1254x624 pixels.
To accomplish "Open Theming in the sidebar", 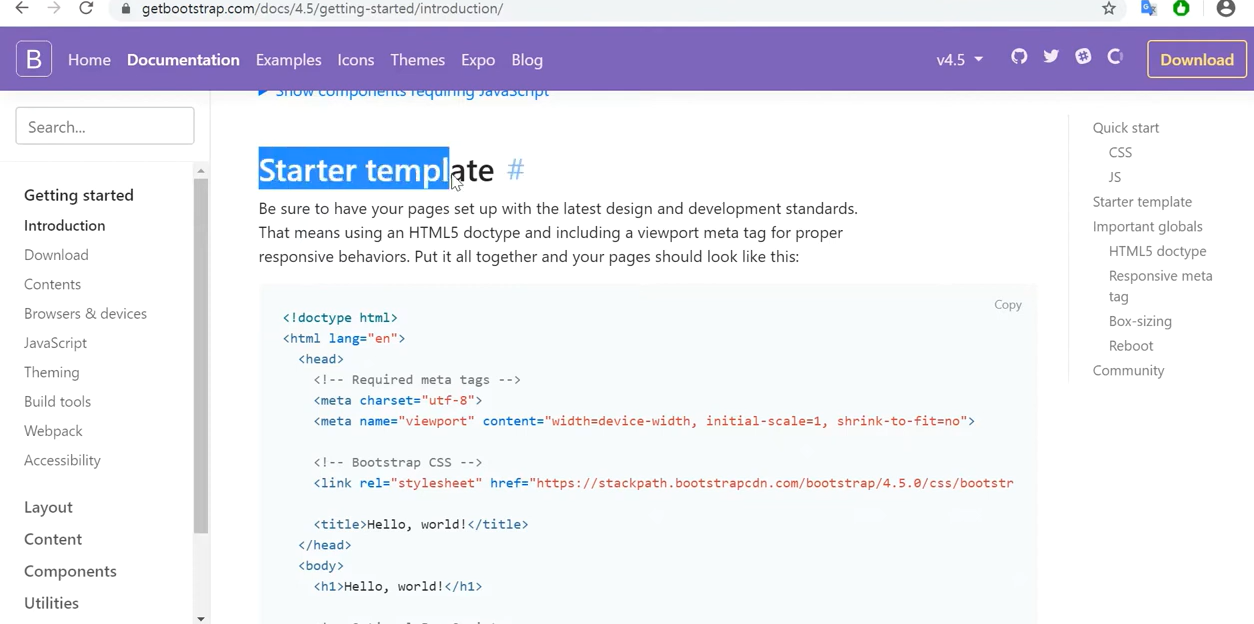I will click(51, 372).
